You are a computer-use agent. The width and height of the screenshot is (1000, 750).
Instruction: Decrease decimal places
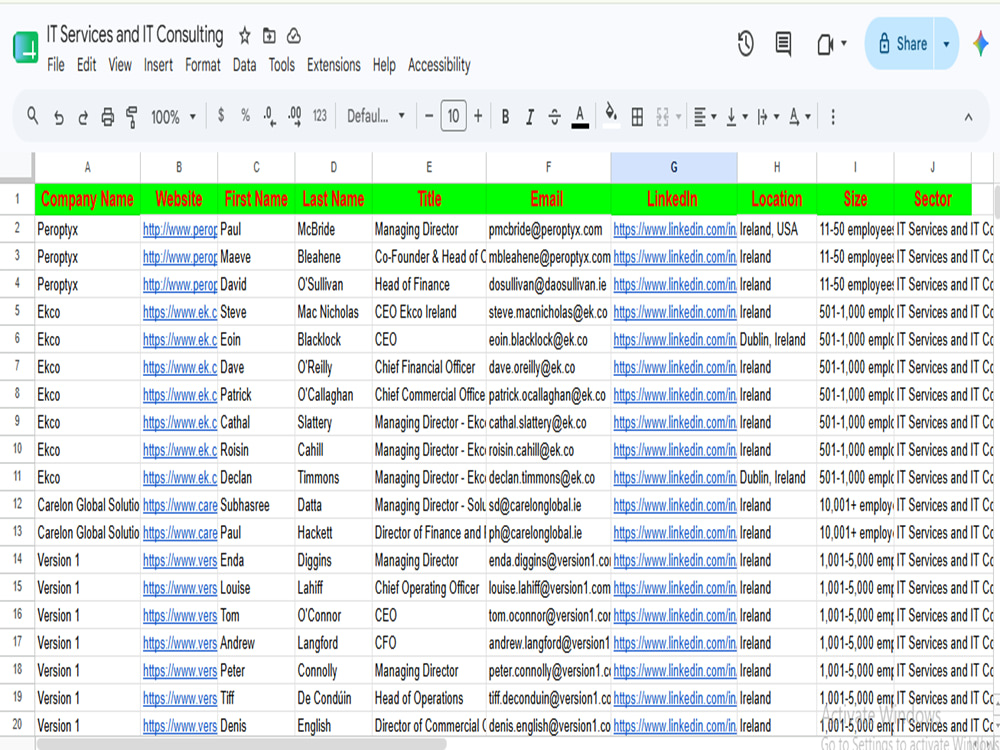269,117
